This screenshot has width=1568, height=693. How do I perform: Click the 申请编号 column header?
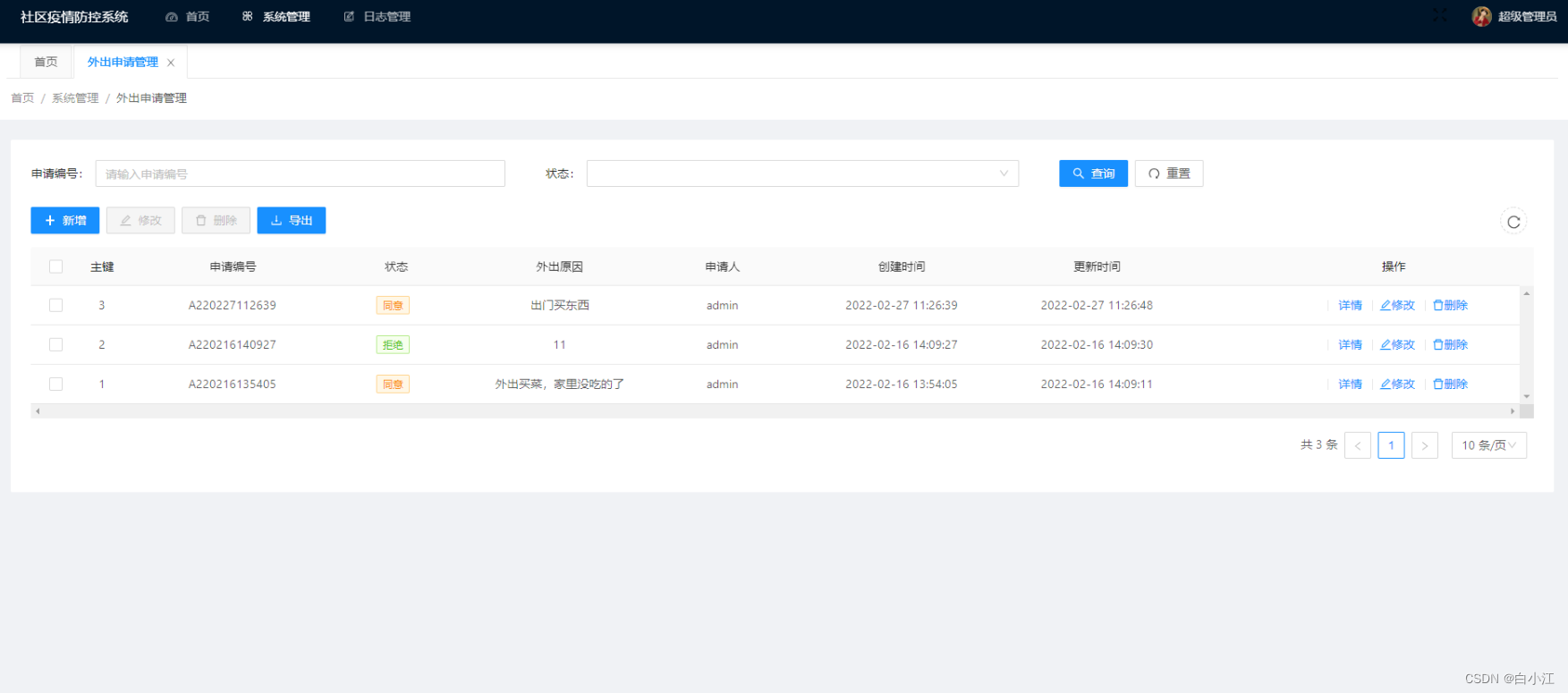point(233,266)
